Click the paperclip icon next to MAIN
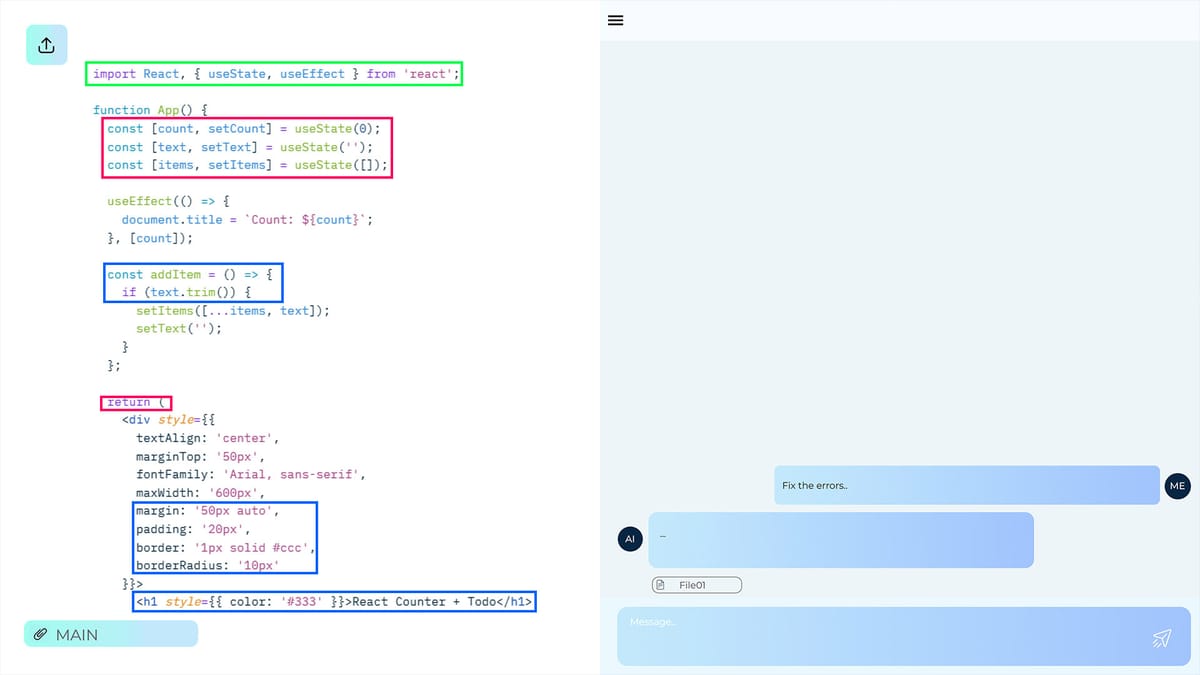 coord(41,633)
